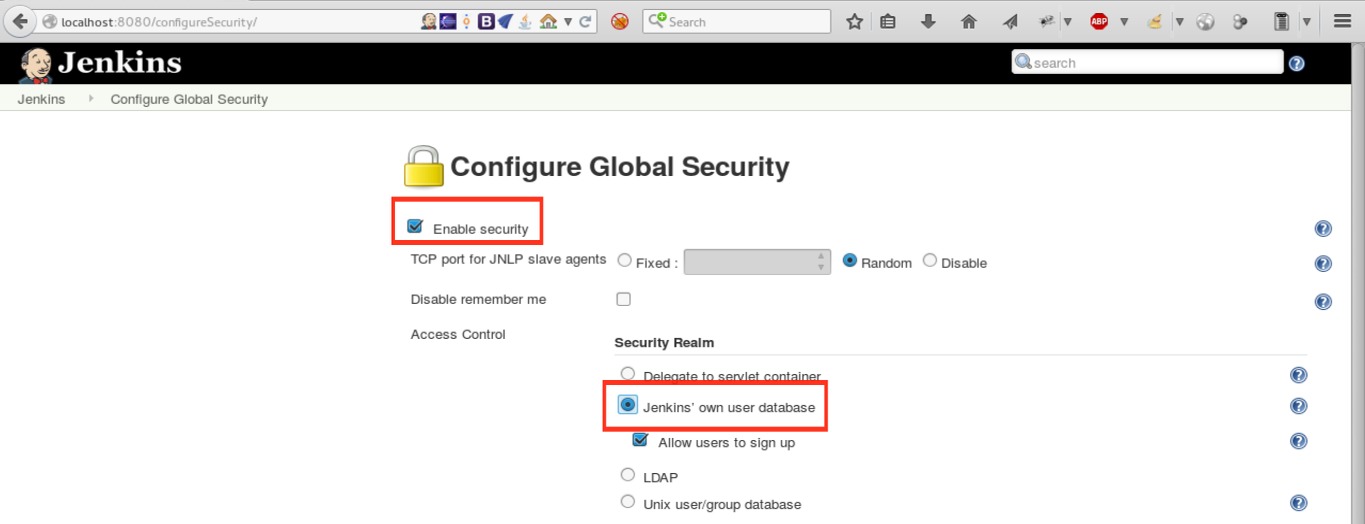Click the red blocked-script icon
This screenshot has width=1365, height=524.
pos(619,21)
